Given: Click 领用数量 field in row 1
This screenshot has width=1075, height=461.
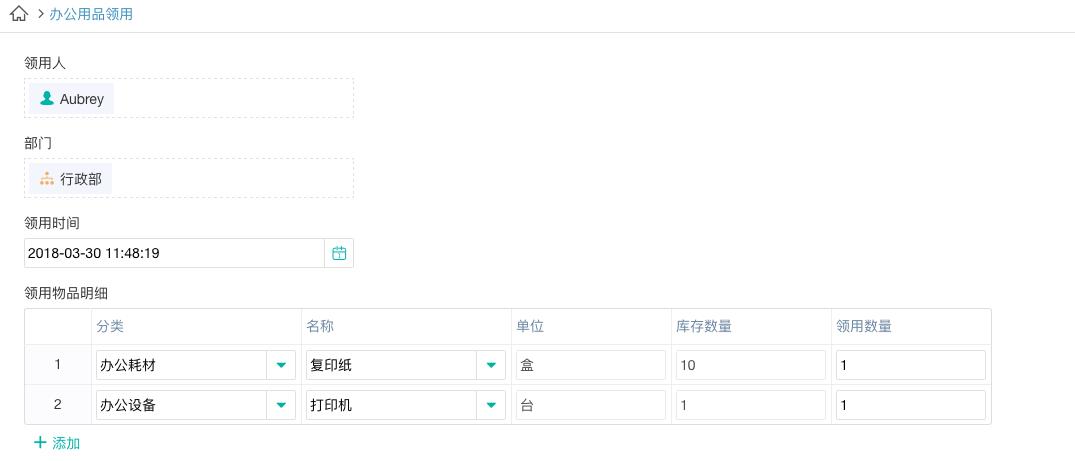Looking at the screenshot, I should point(910,365).
